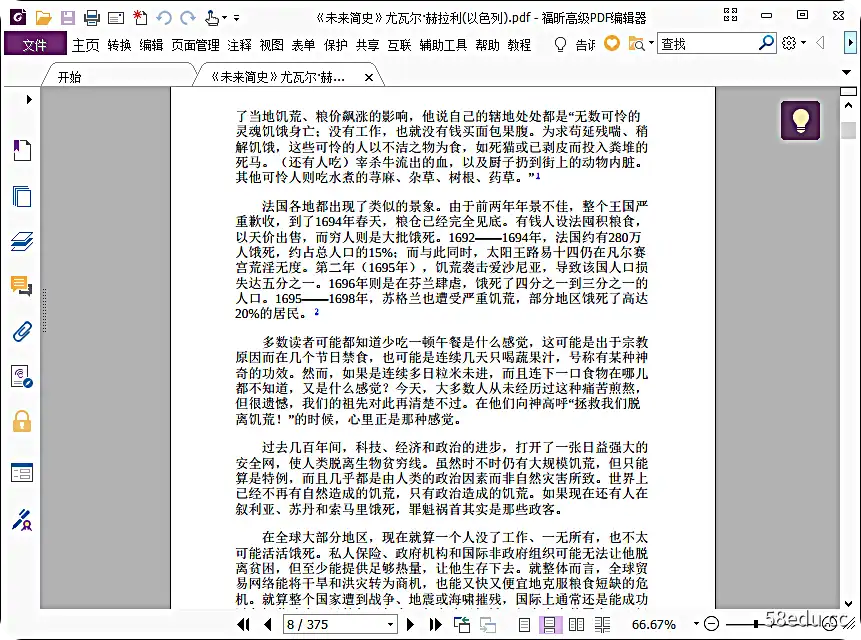Screen dimensions: 861x640
Task: Open the Bookmarks panel
Action: [22, 150]
